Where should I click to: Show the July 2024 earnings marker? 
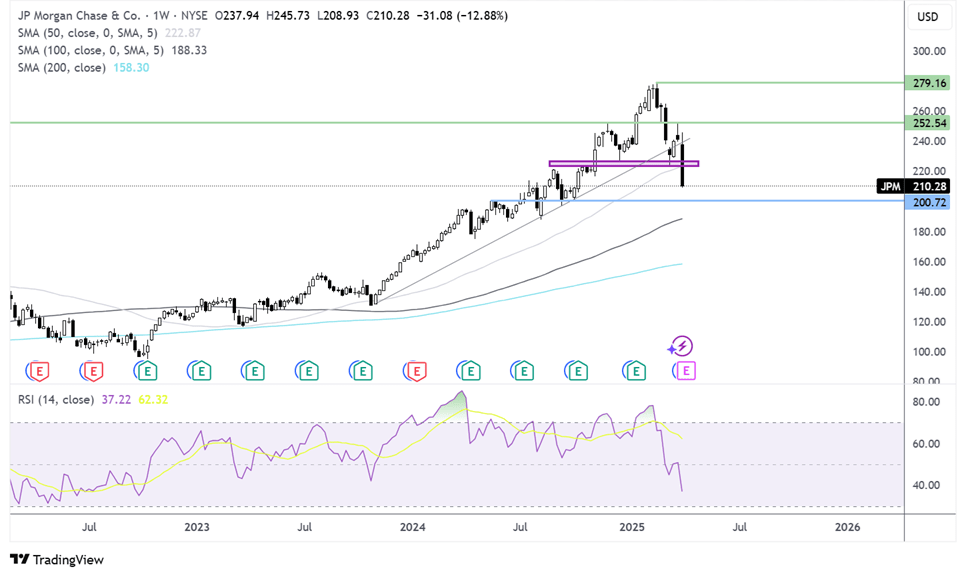(523, 371)
